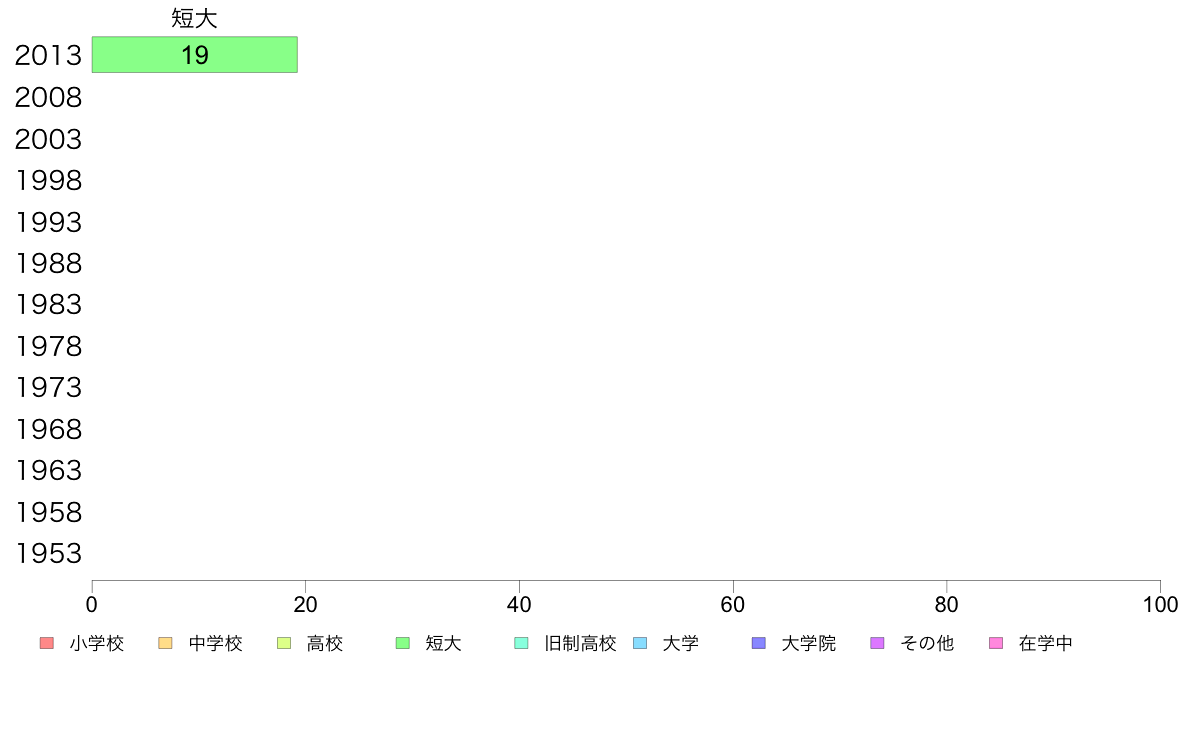Screen dimensions: 1188x736
Task: Select the 2013 year label
Action: [x=48, y=55]
